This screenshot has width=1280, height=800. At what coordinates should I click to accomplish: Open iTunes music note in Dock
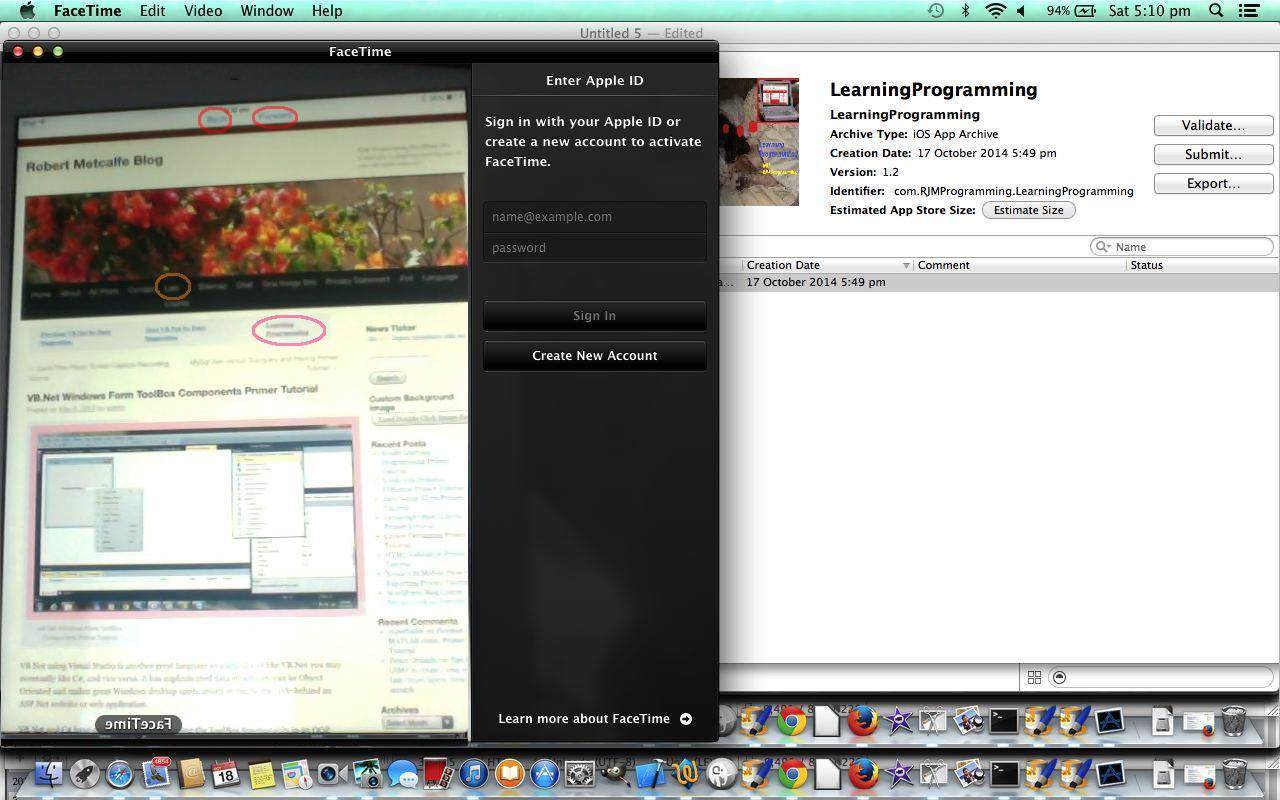pyautogui.click(x=473, y=774)
